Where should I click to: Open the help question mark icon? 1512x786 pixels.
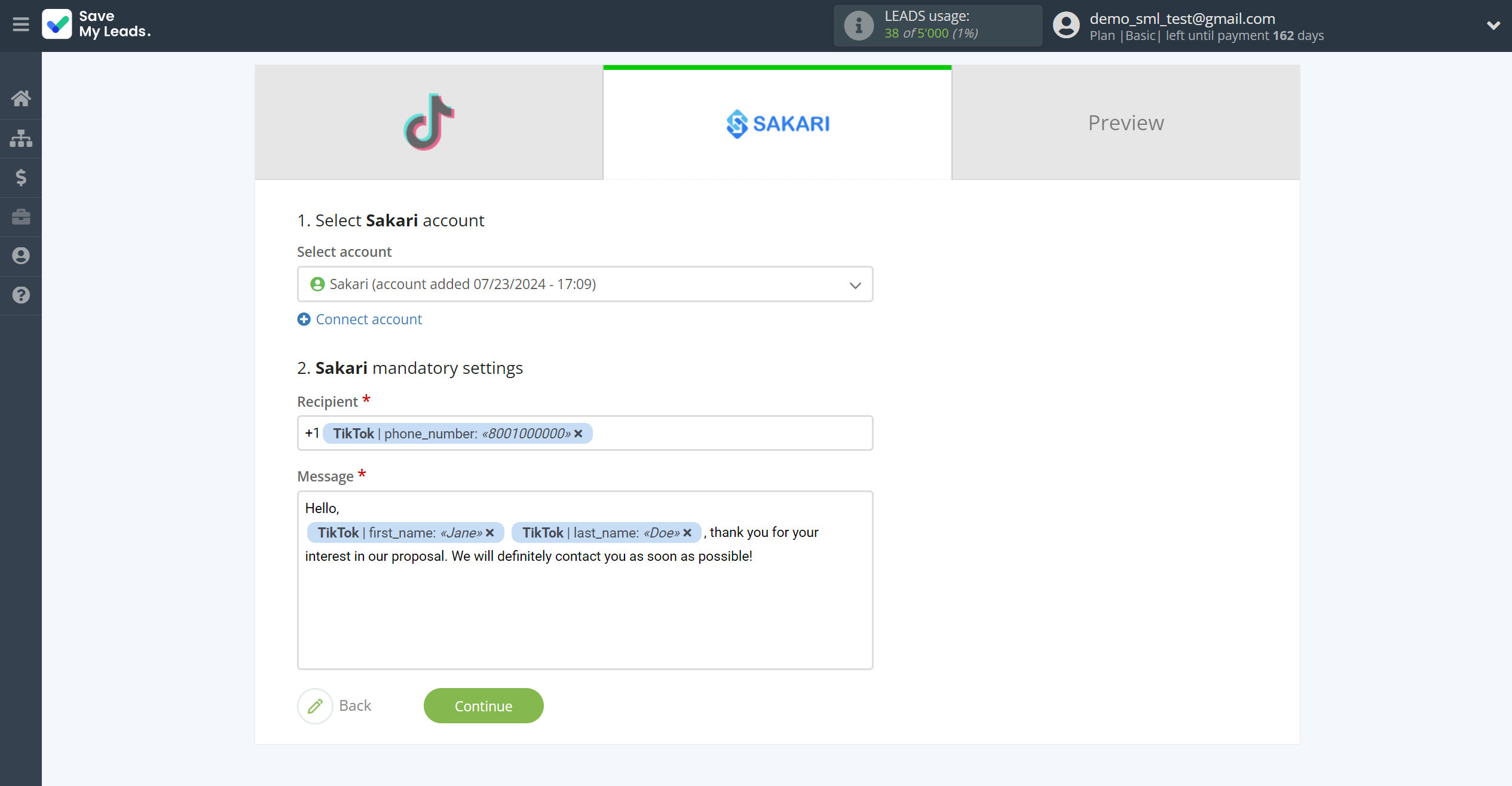[21, 295]
